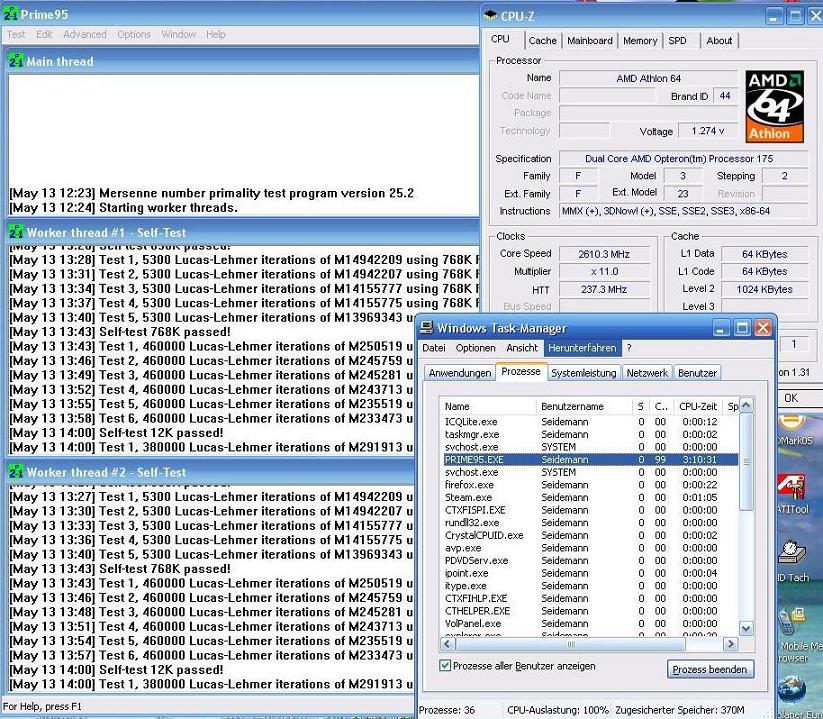
Task: Open the ? help menu in Task-Manager
Action: (629, 348)
